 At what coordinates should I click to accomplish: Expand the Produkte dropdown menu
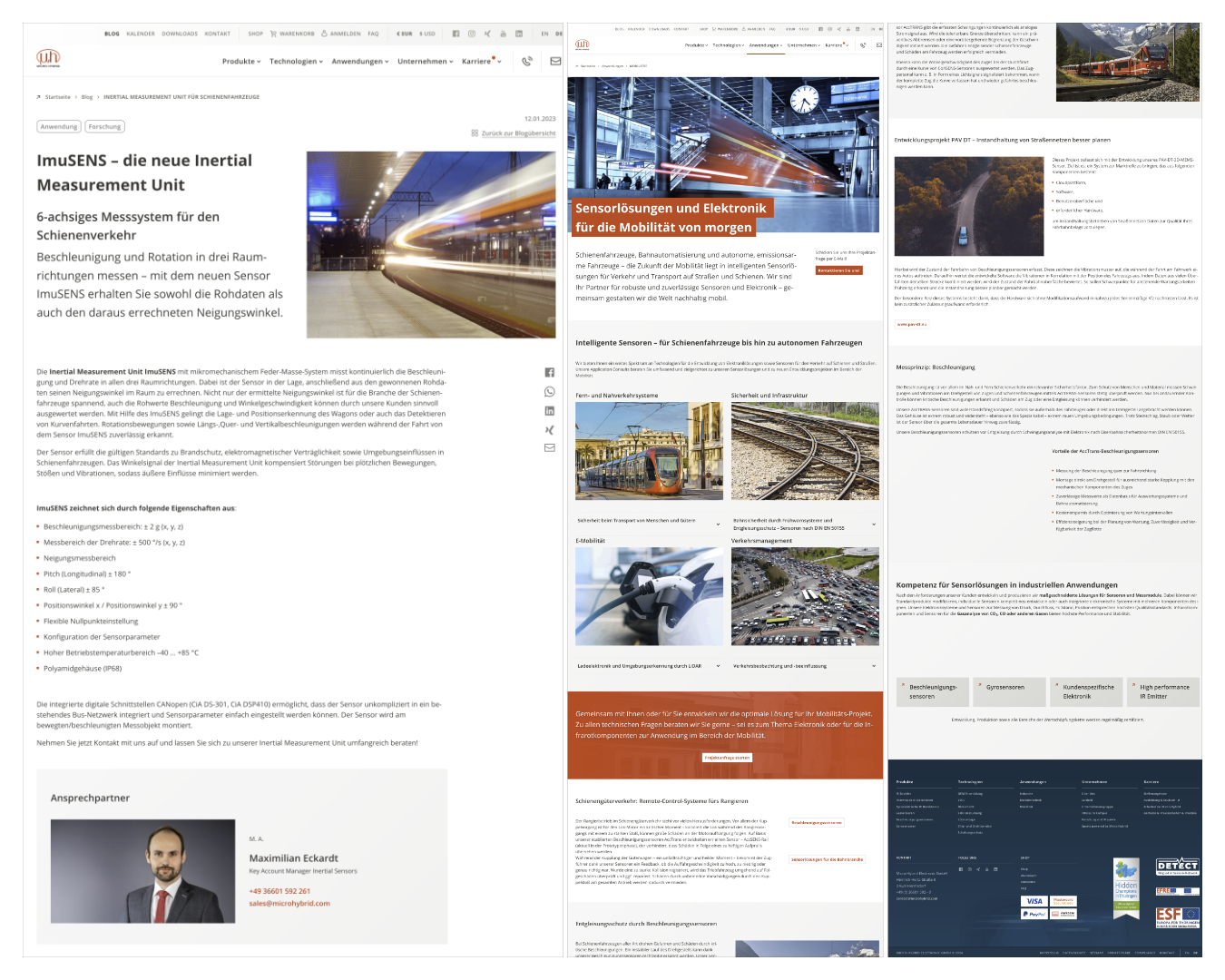[241, 62]
